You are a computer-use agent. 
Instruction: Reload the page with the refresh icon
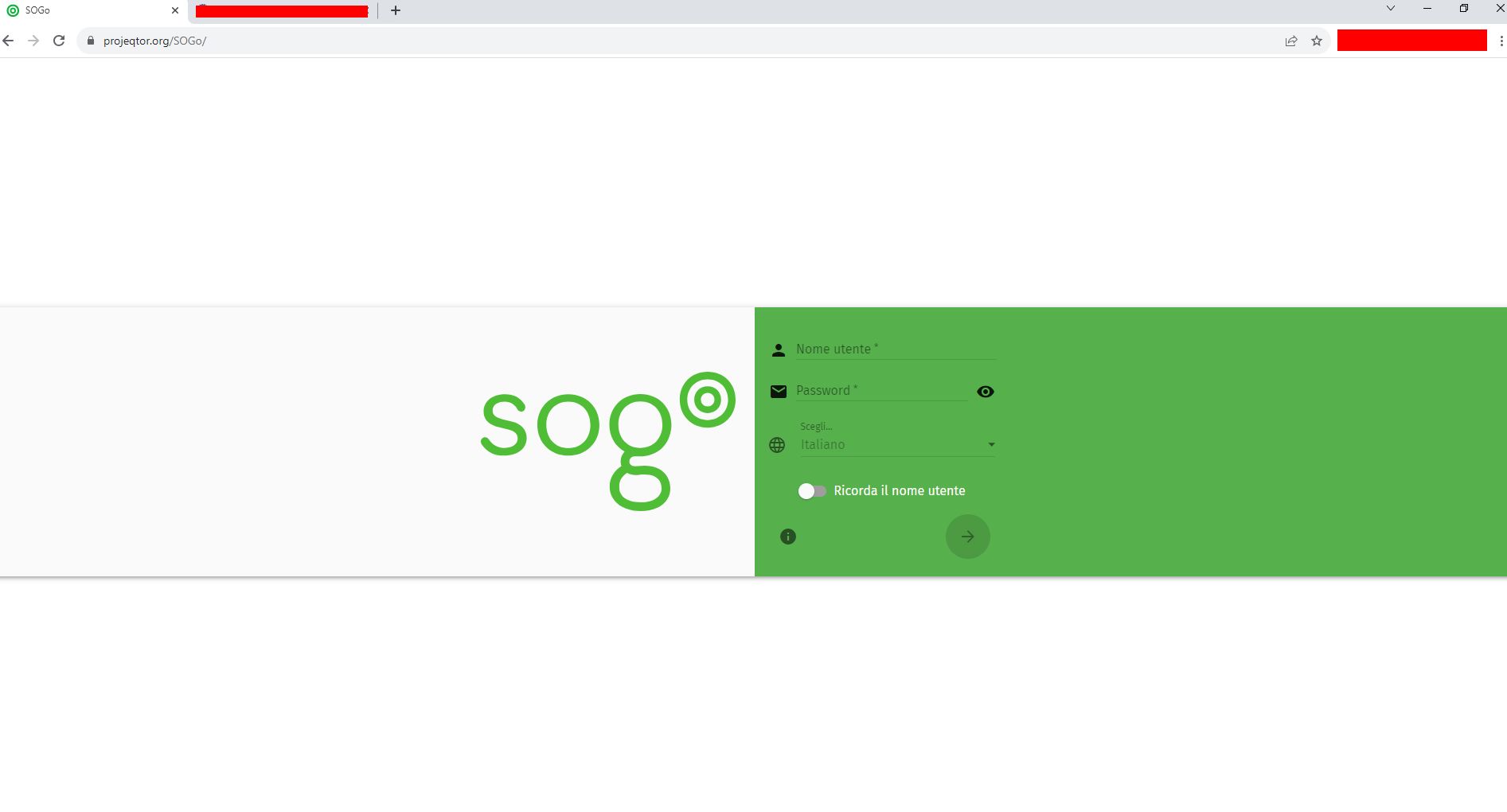[x=59, y=41]
